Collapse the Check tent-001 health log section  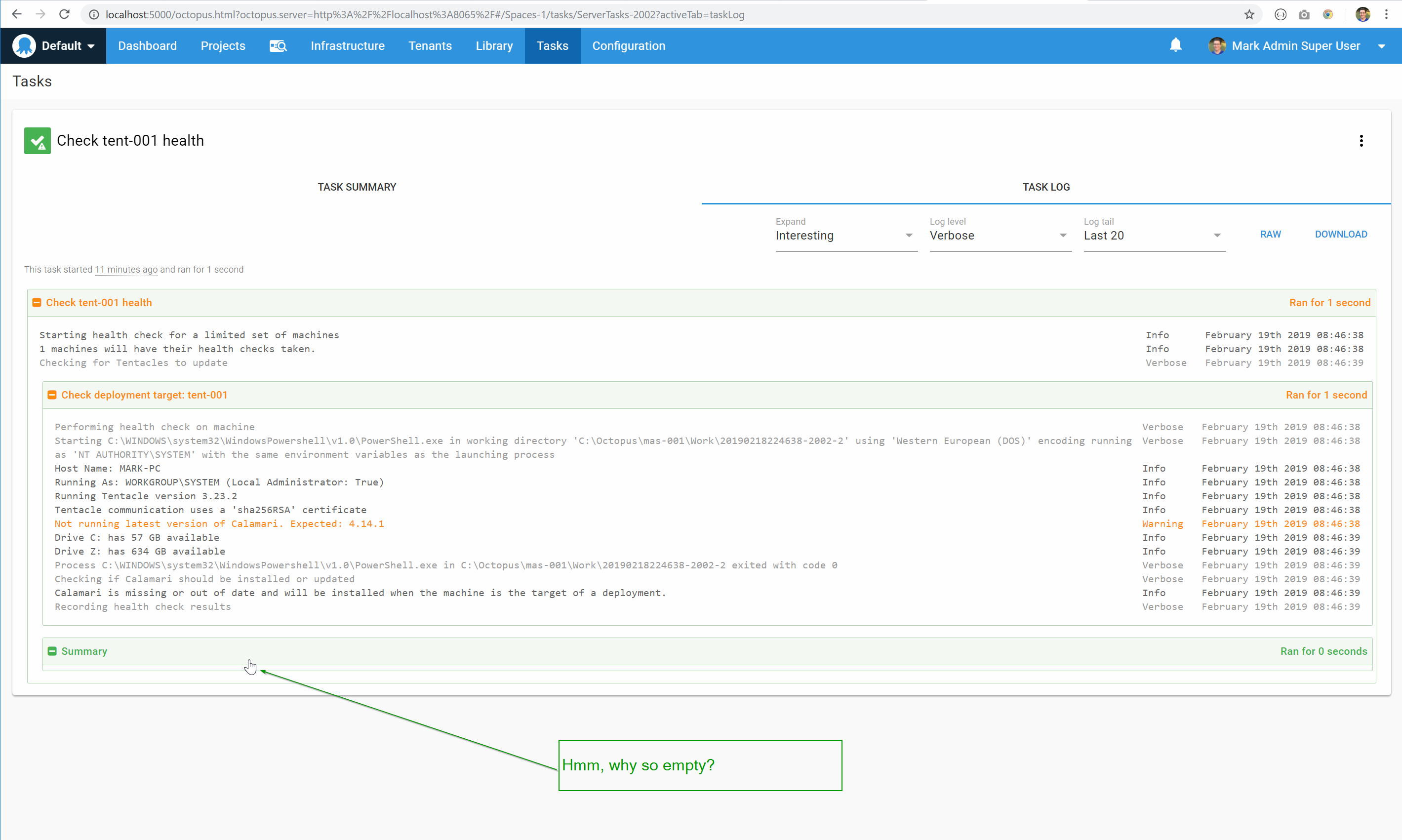click(37, 302)
